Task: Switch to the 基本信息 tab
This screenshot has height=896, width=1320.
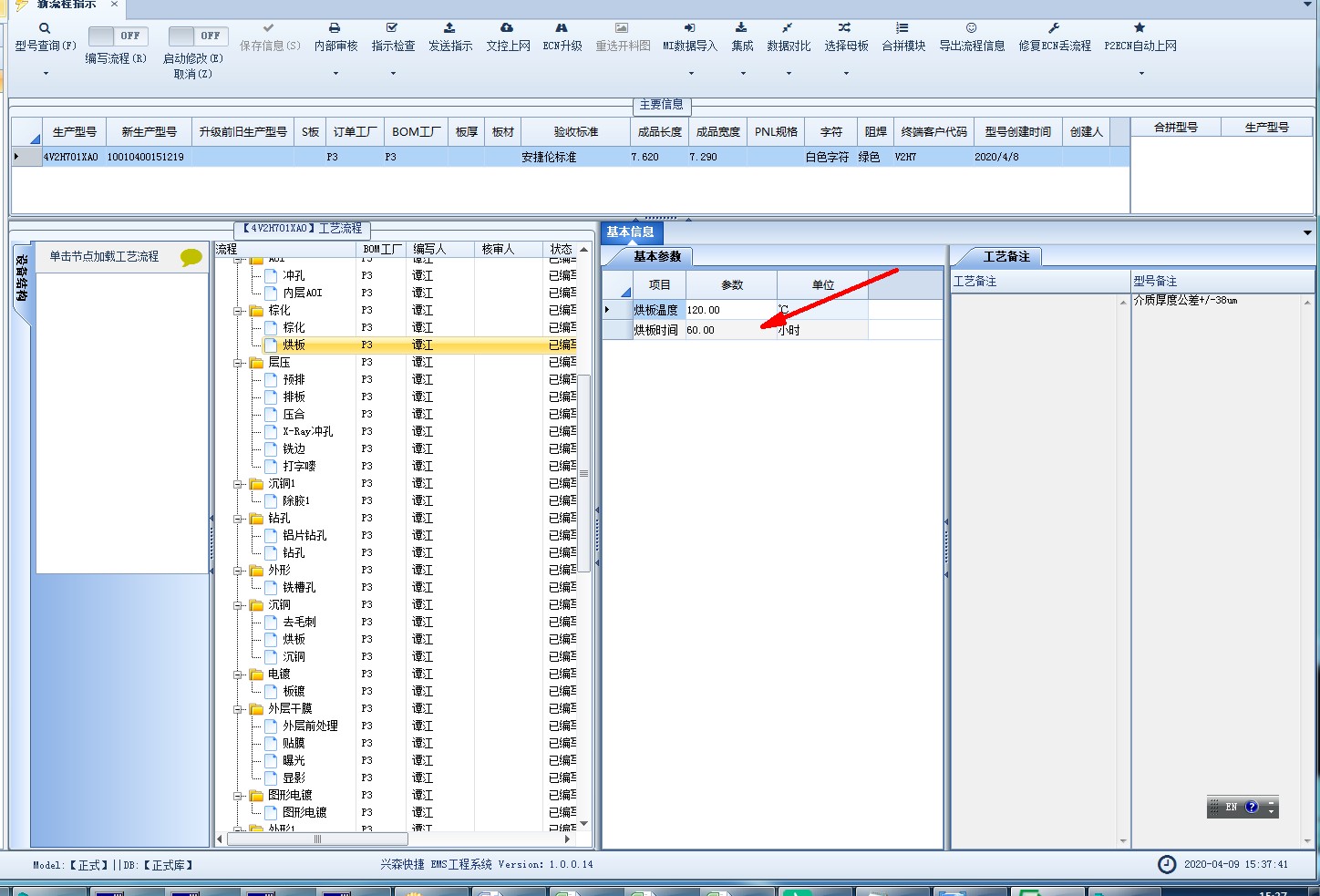Action: (630, 232)
